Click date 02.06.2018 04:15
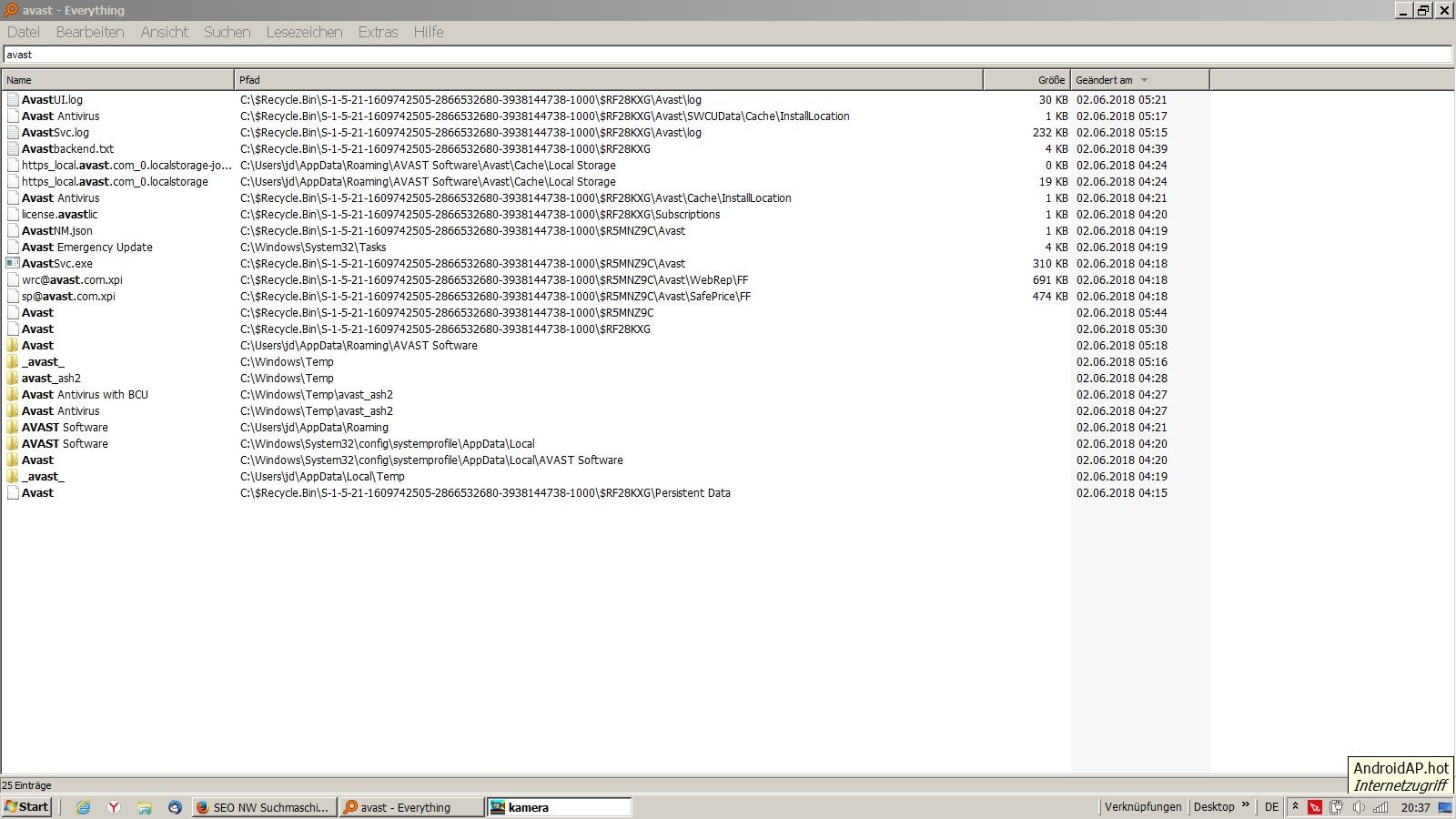Image resolution: width=1456 pixels, height=819 pixels. [x=1121, y=493]
